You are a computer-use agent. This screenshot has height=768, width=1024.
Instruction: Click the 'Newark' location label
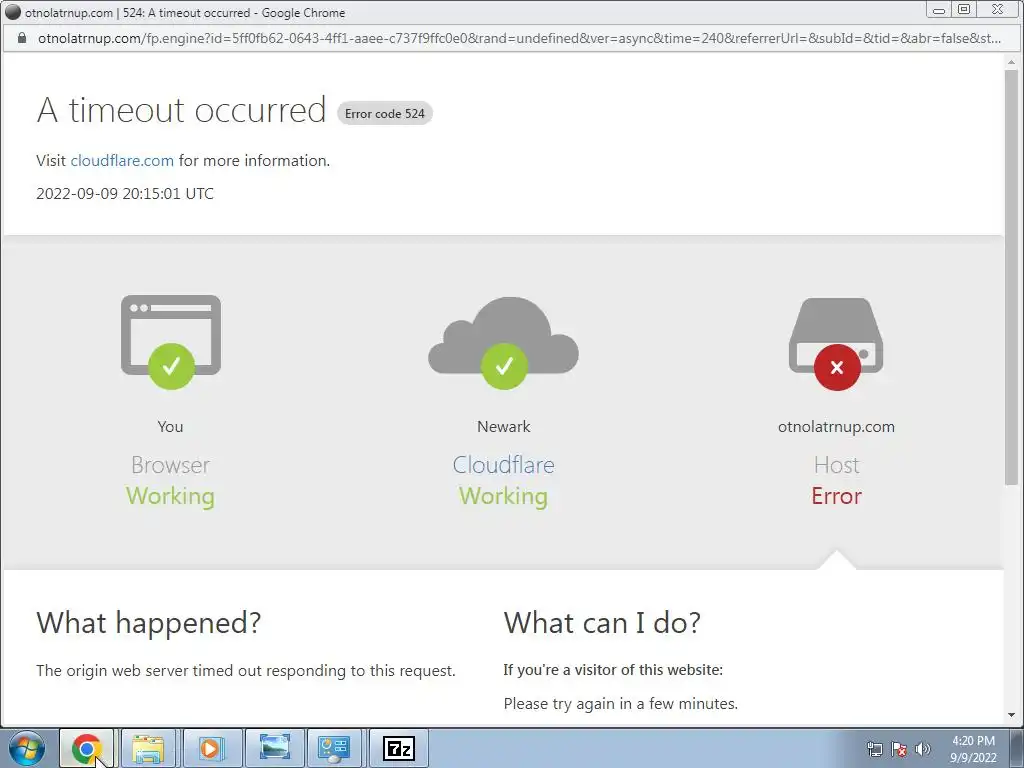click(504, 426)
